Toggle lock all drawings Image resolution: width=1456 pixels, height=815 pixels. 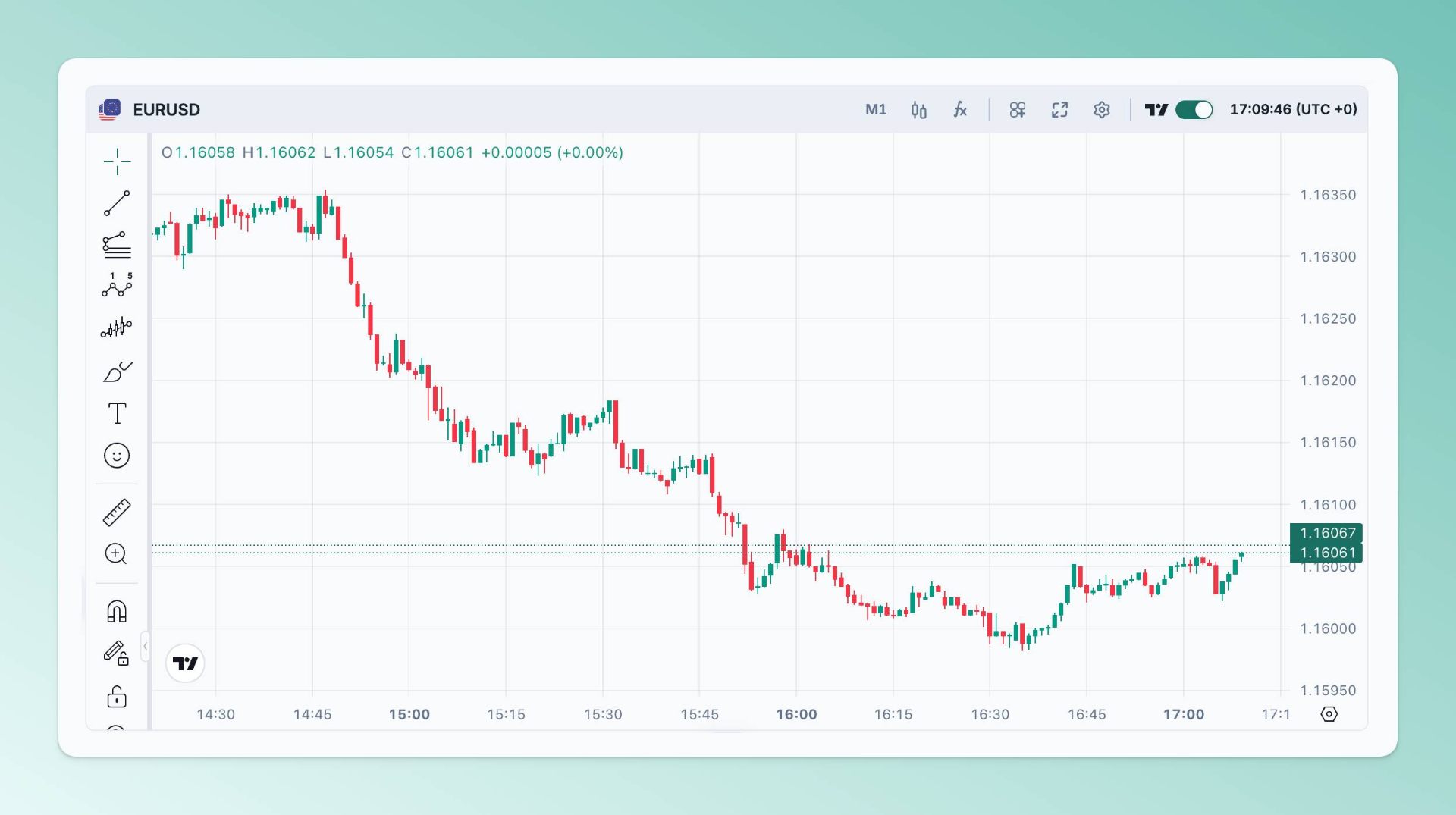(x=117, y=696)
